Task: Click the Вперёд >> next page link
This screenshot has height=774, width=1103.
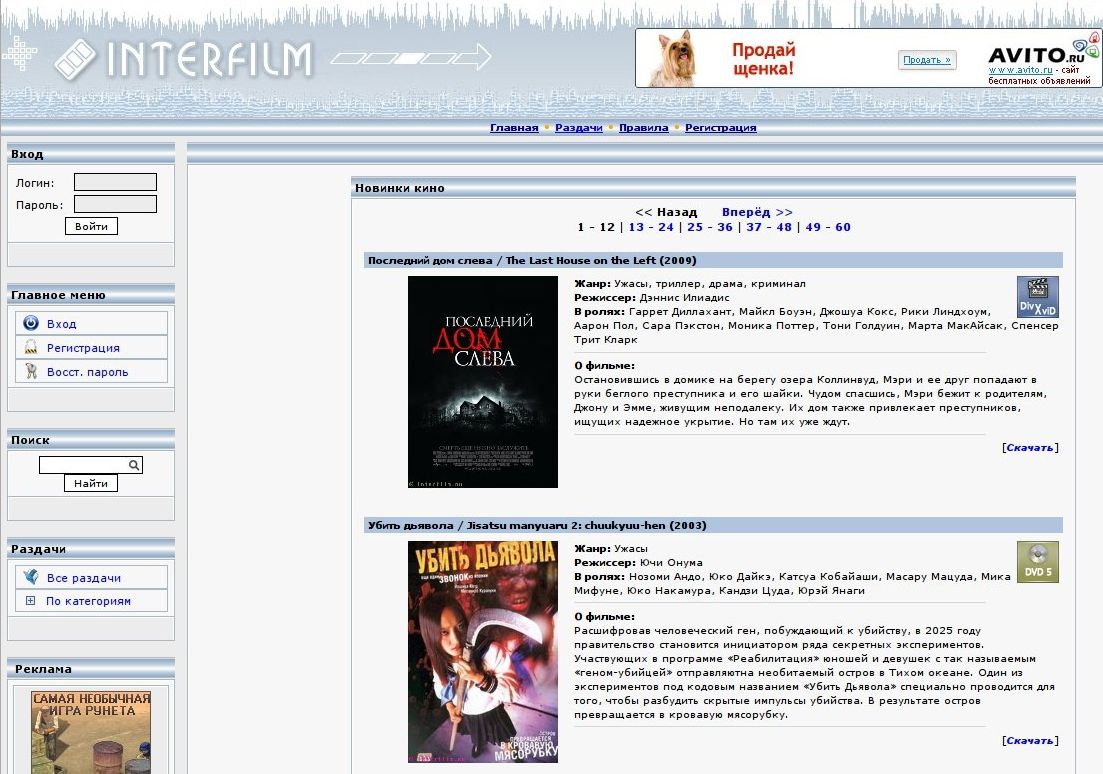Action: (757, 212)
